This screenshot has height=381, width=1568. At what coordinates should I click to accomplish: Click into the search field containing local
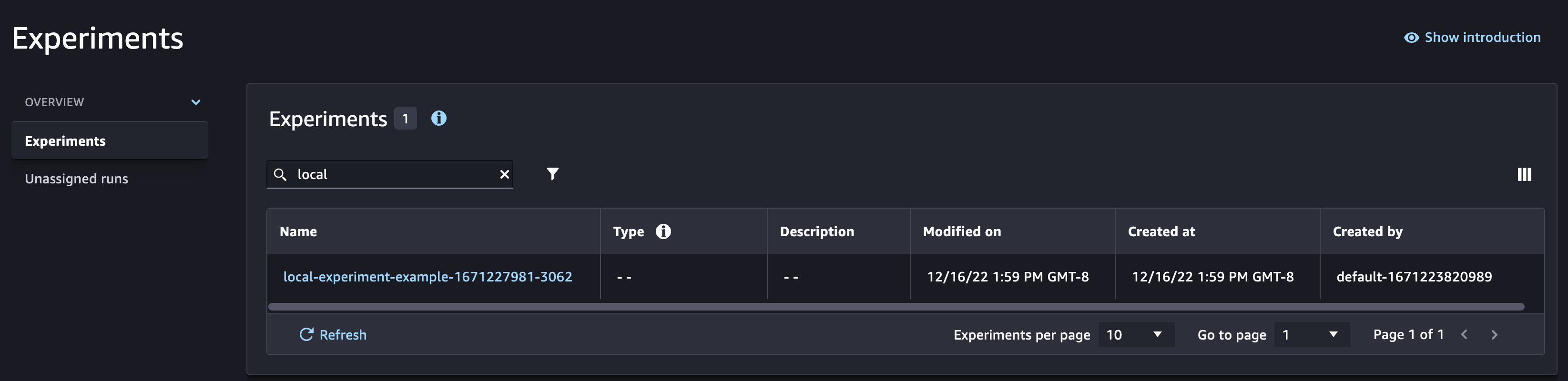pos(389,175)
